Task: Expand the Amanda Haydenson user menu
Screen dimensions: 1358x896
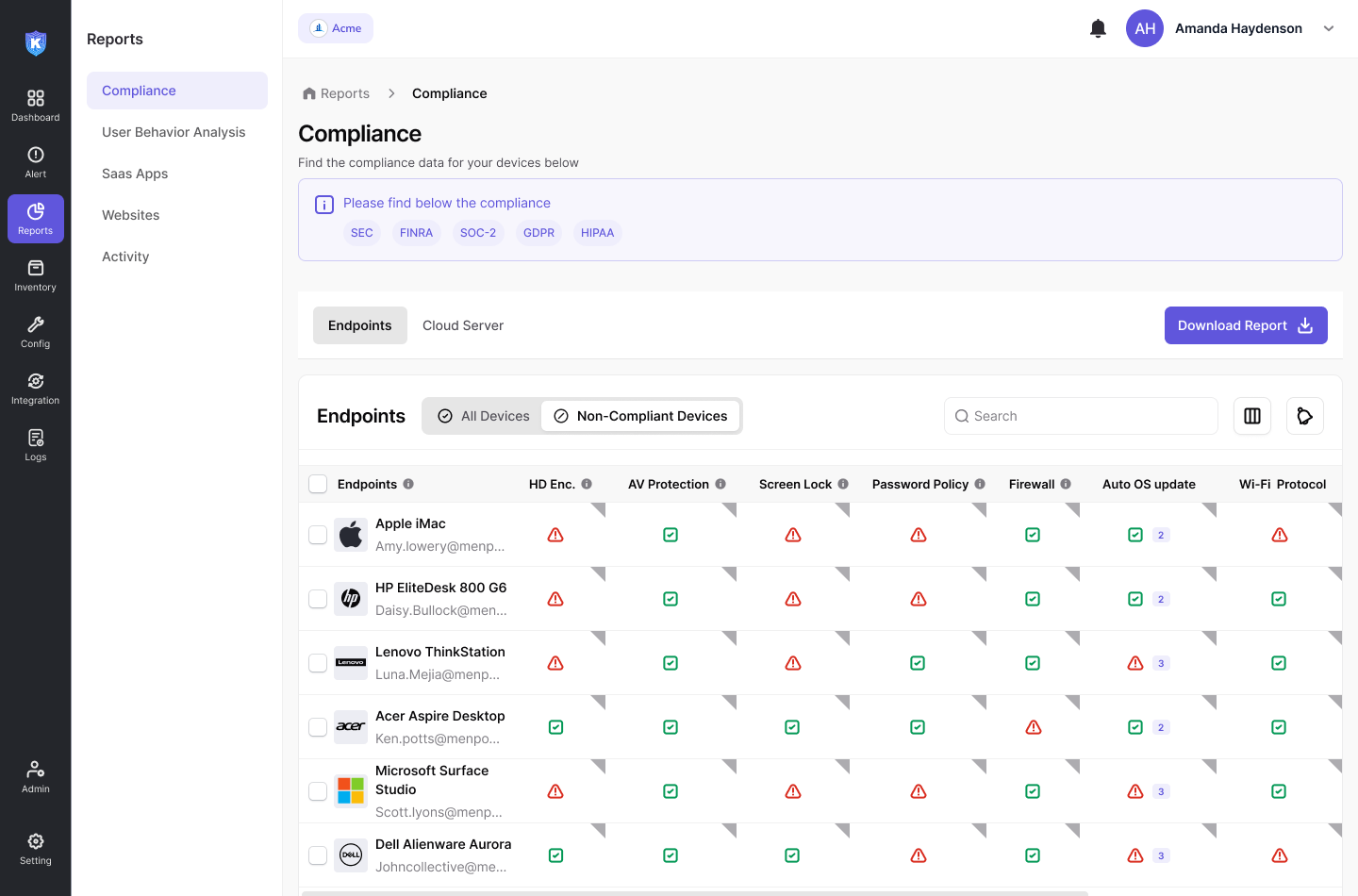Action: pos(1328,28)
